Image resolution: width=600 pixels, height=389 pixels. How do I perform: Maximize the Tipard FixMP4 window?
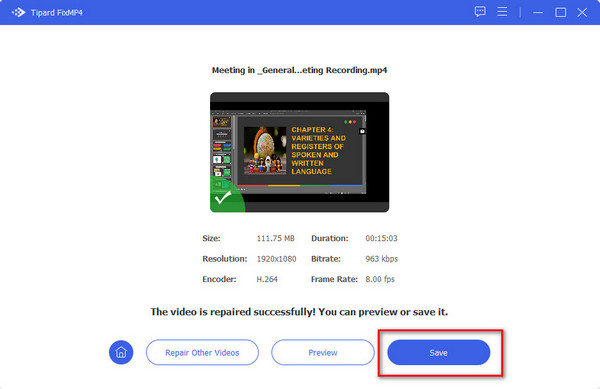tap(561, 13)
